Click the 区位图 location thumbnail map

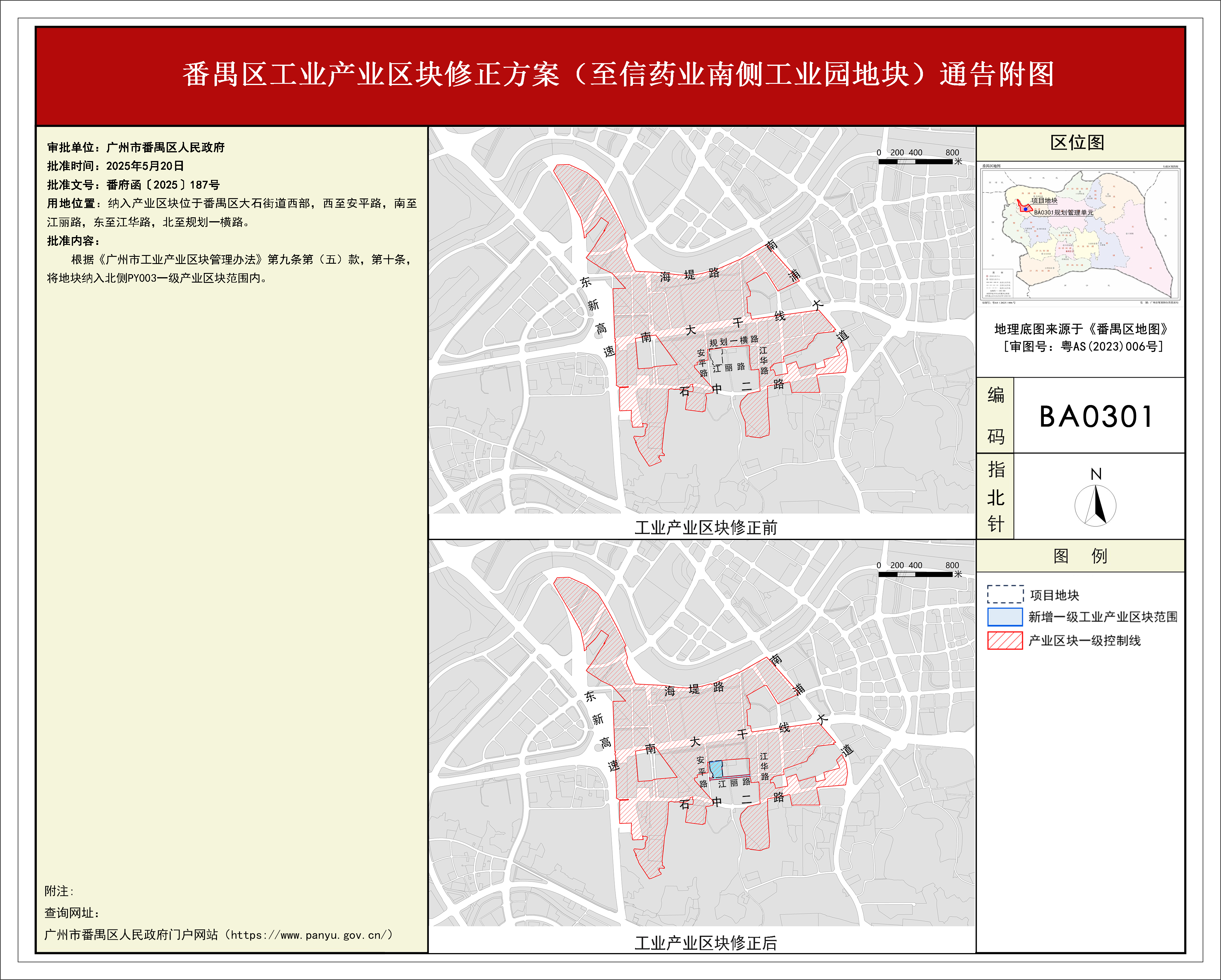pos(1080,234)
